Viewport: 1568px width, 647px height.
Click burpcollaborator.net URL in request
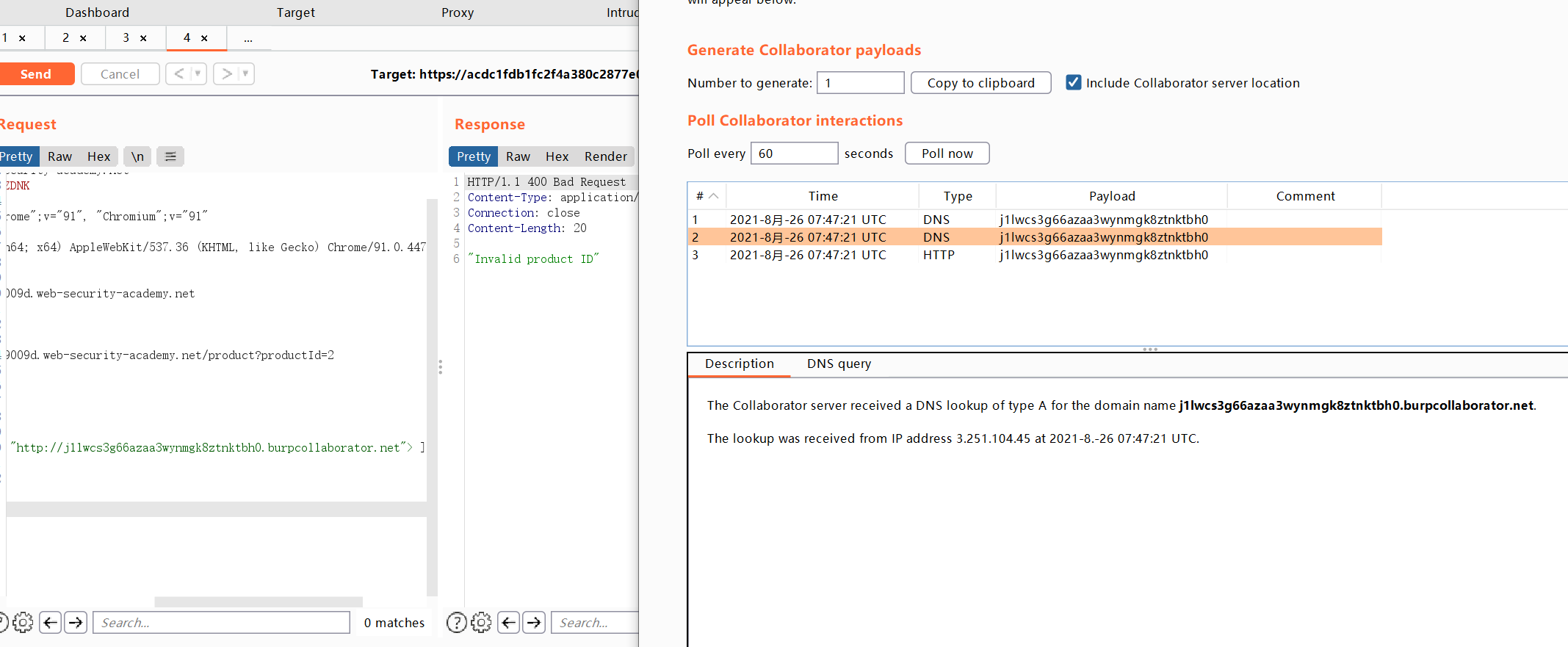[x=208, y=448]
